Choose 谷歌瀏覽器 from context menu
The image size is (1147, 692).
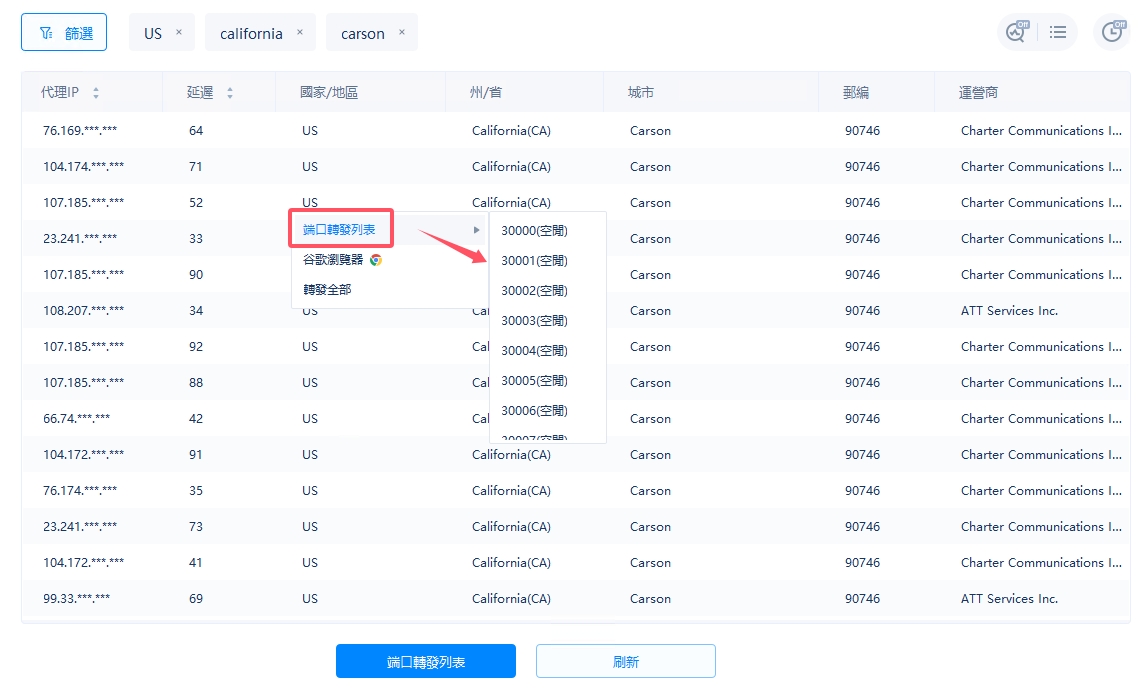pyautogui.click(x=333, y=260)
